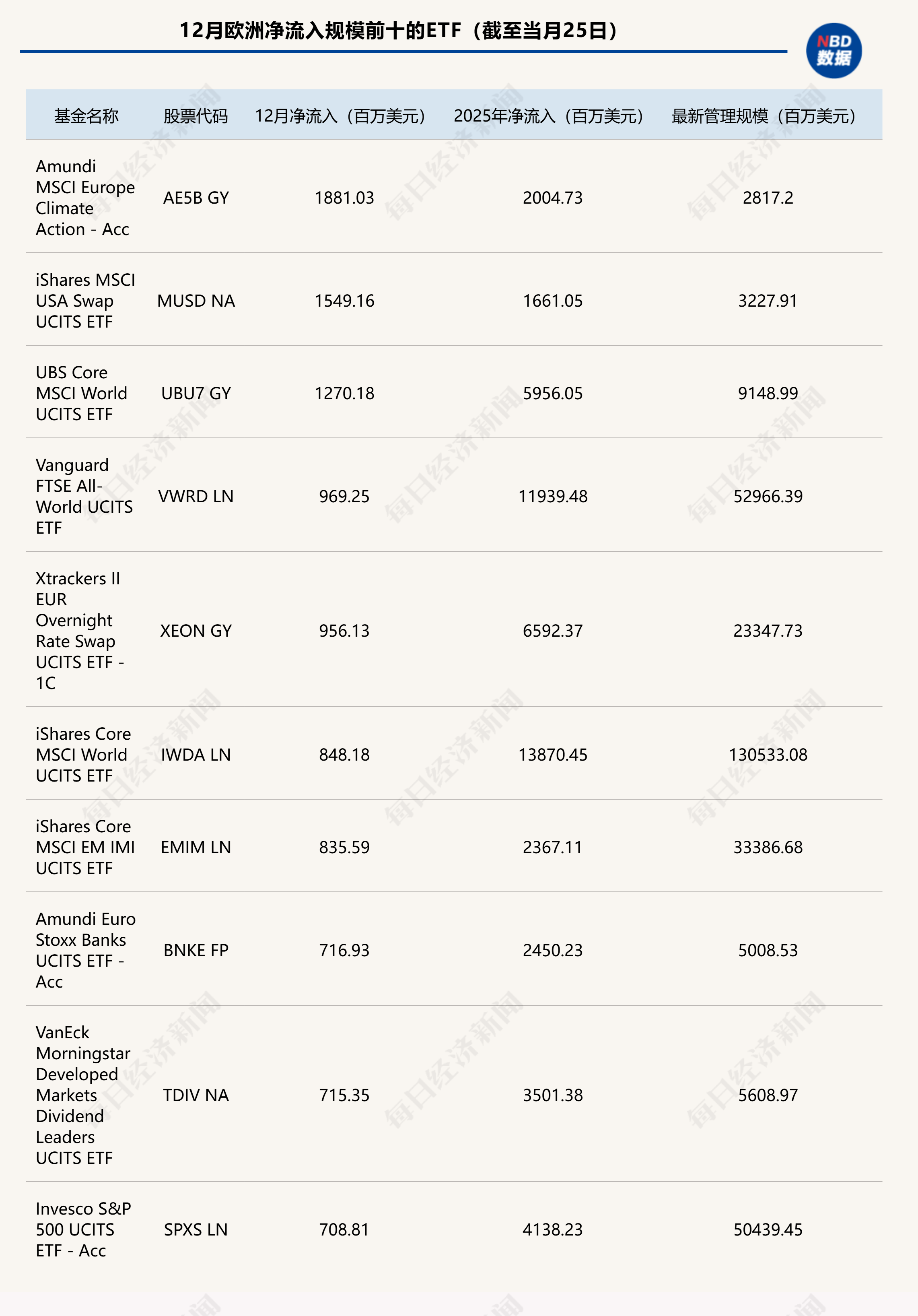Click the chart title about 12月欧洲净流入ETF

[399, 30]
